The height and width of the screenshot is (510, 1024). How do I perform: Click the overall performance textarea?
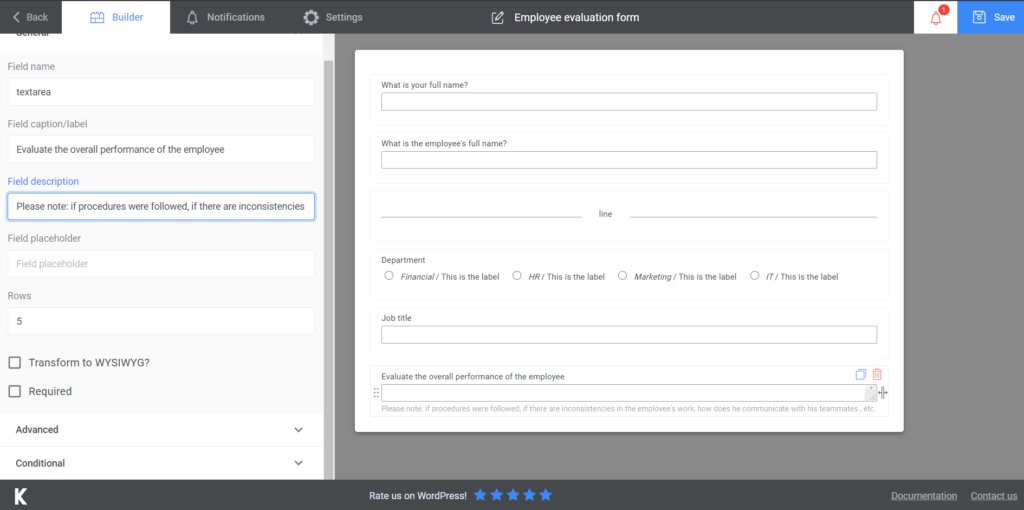tap(629, 392)
